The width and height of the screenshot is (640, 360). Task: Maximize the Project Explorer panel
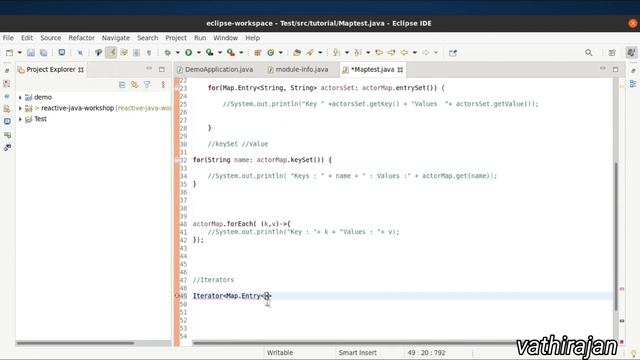pyautogui.click(x=162, y=69)
